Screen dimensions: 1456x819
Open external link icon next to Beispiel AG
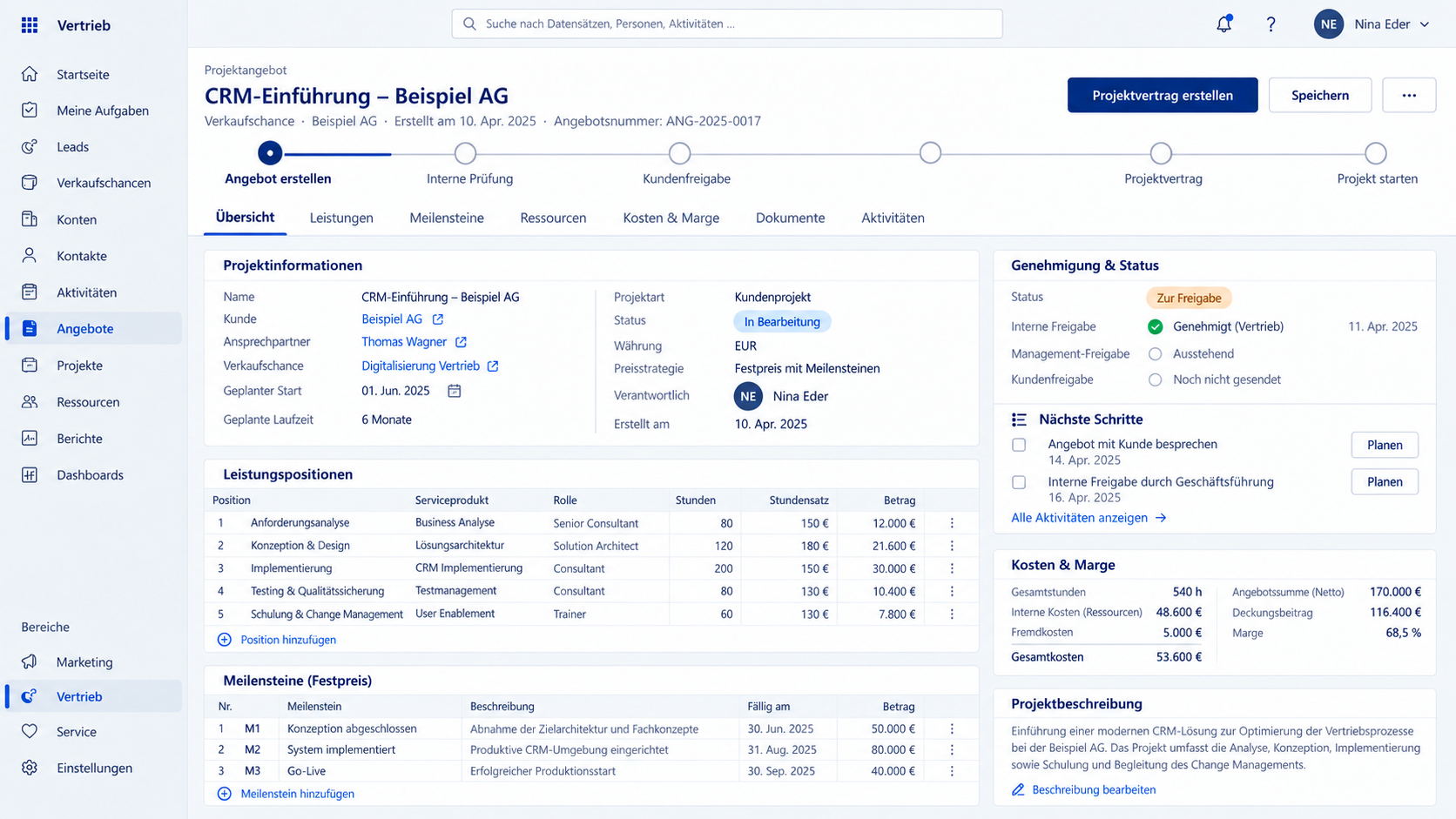438,319
